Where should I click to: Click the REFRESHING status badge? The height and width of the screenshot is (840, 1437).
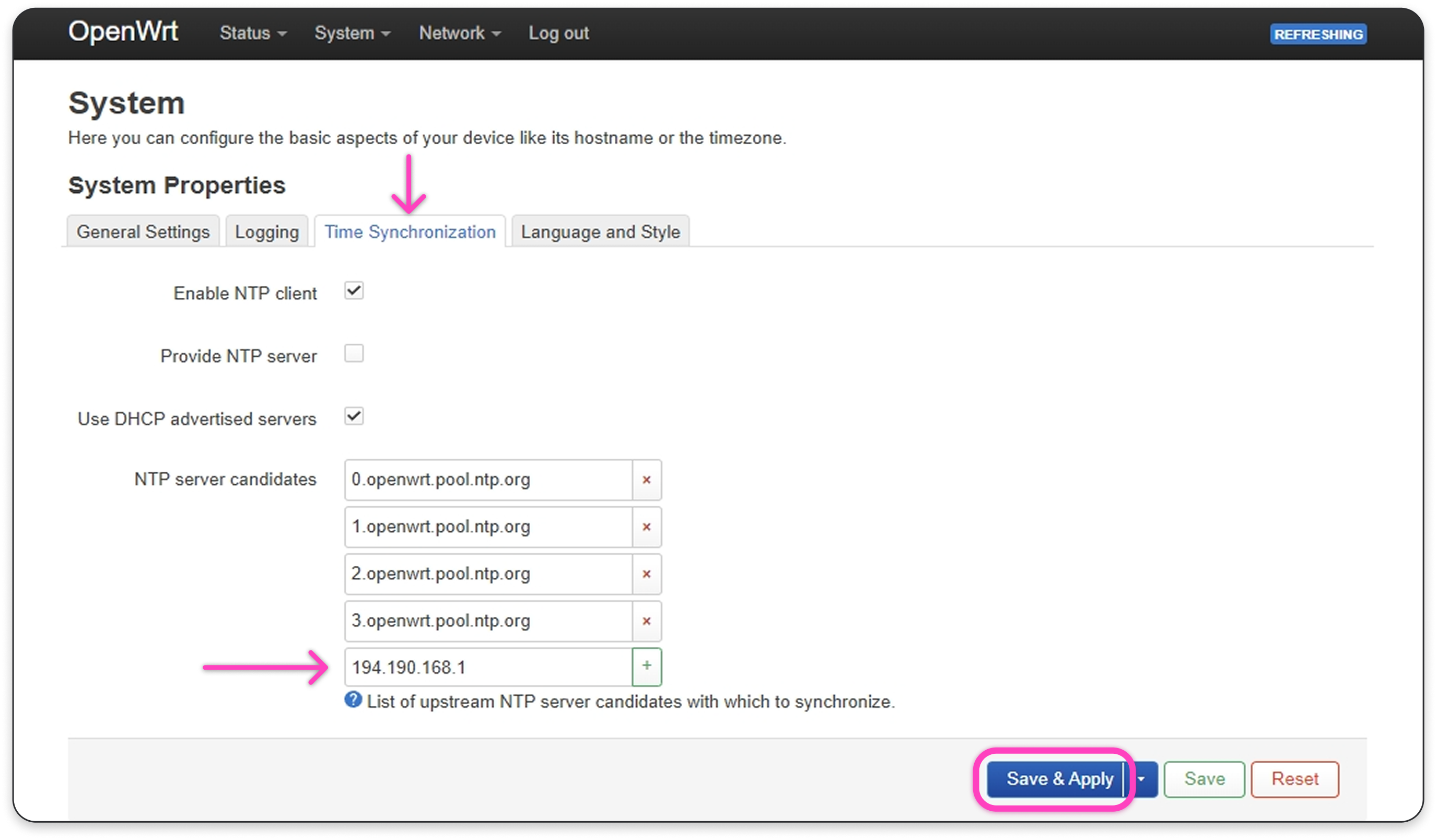coord(1318,34)
